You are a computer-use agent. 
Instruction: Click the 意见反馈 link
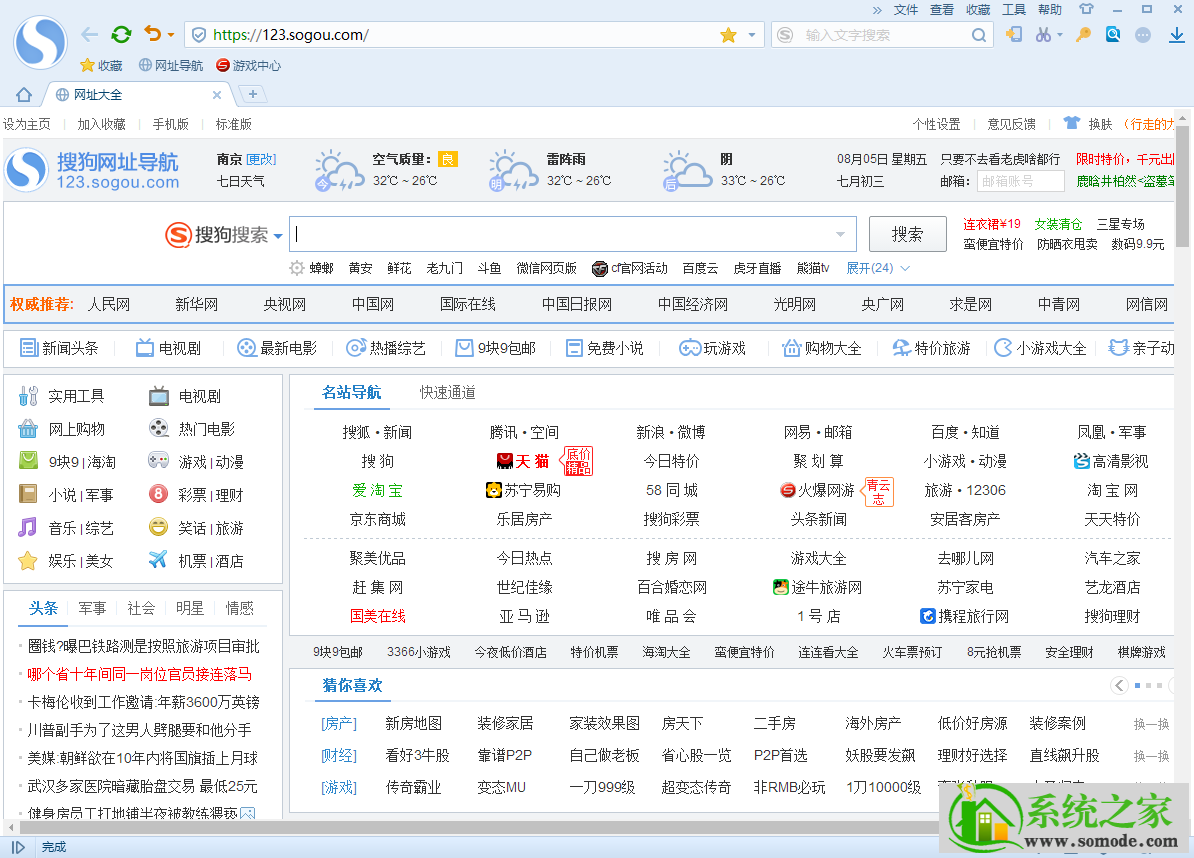point(1011,124)
